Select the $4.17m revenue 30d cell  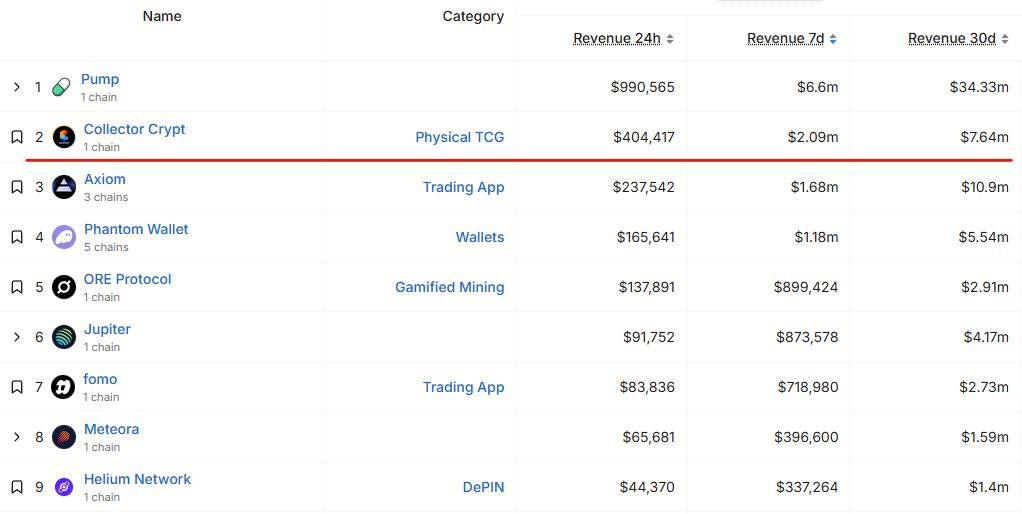click(986, 337)
